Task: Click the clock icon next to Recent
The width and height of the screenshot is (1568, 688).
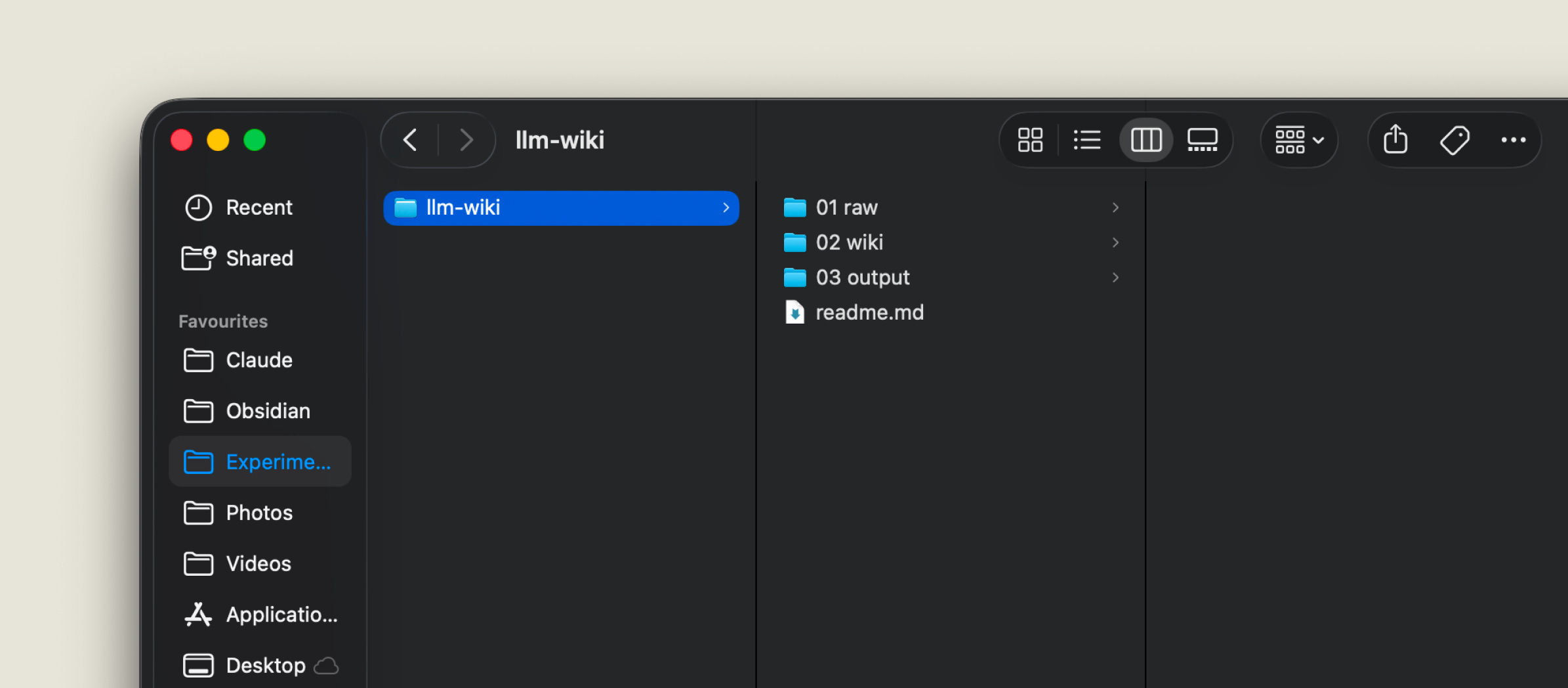Action: coord(198,207)
